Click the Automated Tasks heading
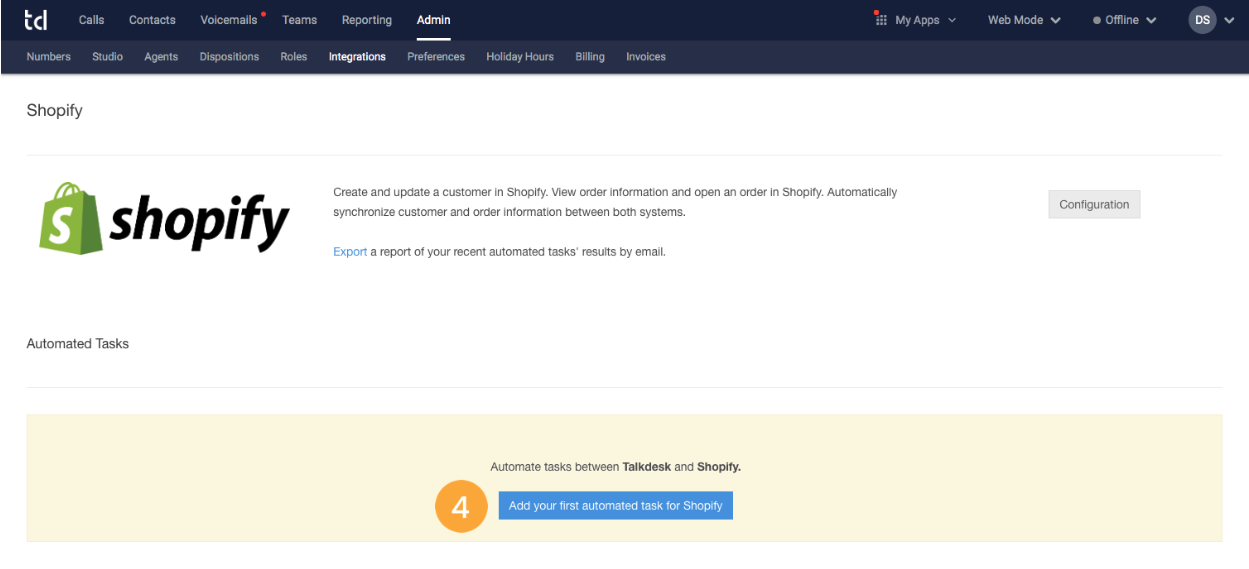 click(x=78, y=343)
